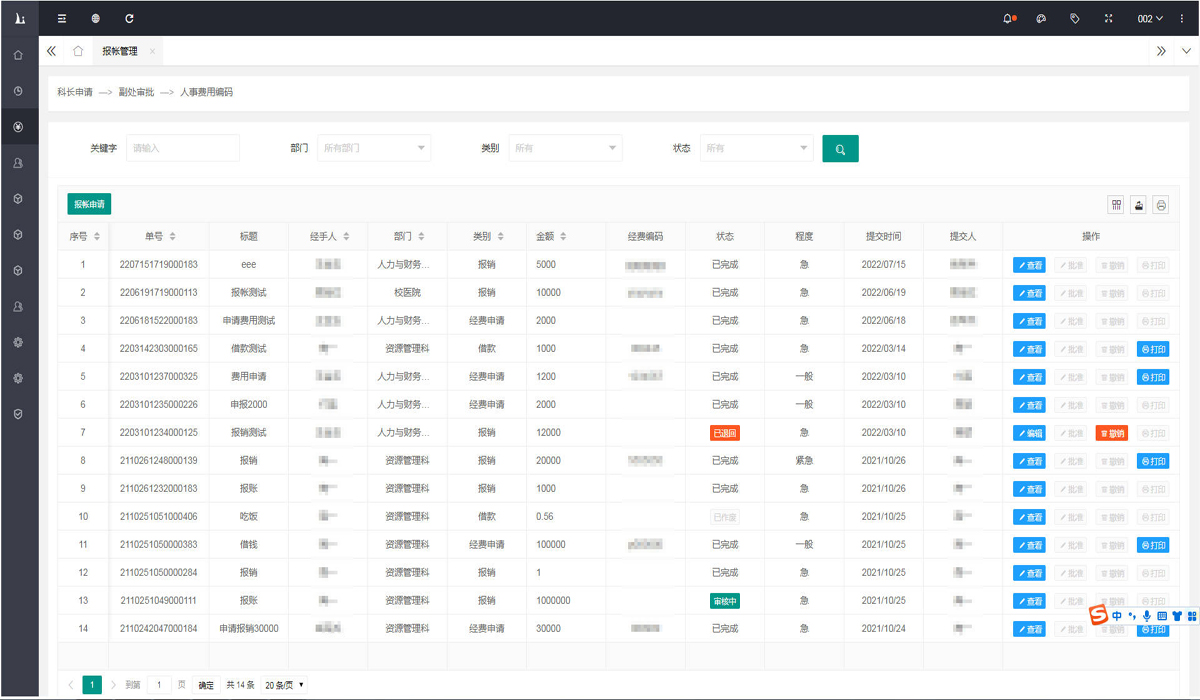Enter fullscreen mode via header icon

pyautogui.click(x=1108, y=18)
